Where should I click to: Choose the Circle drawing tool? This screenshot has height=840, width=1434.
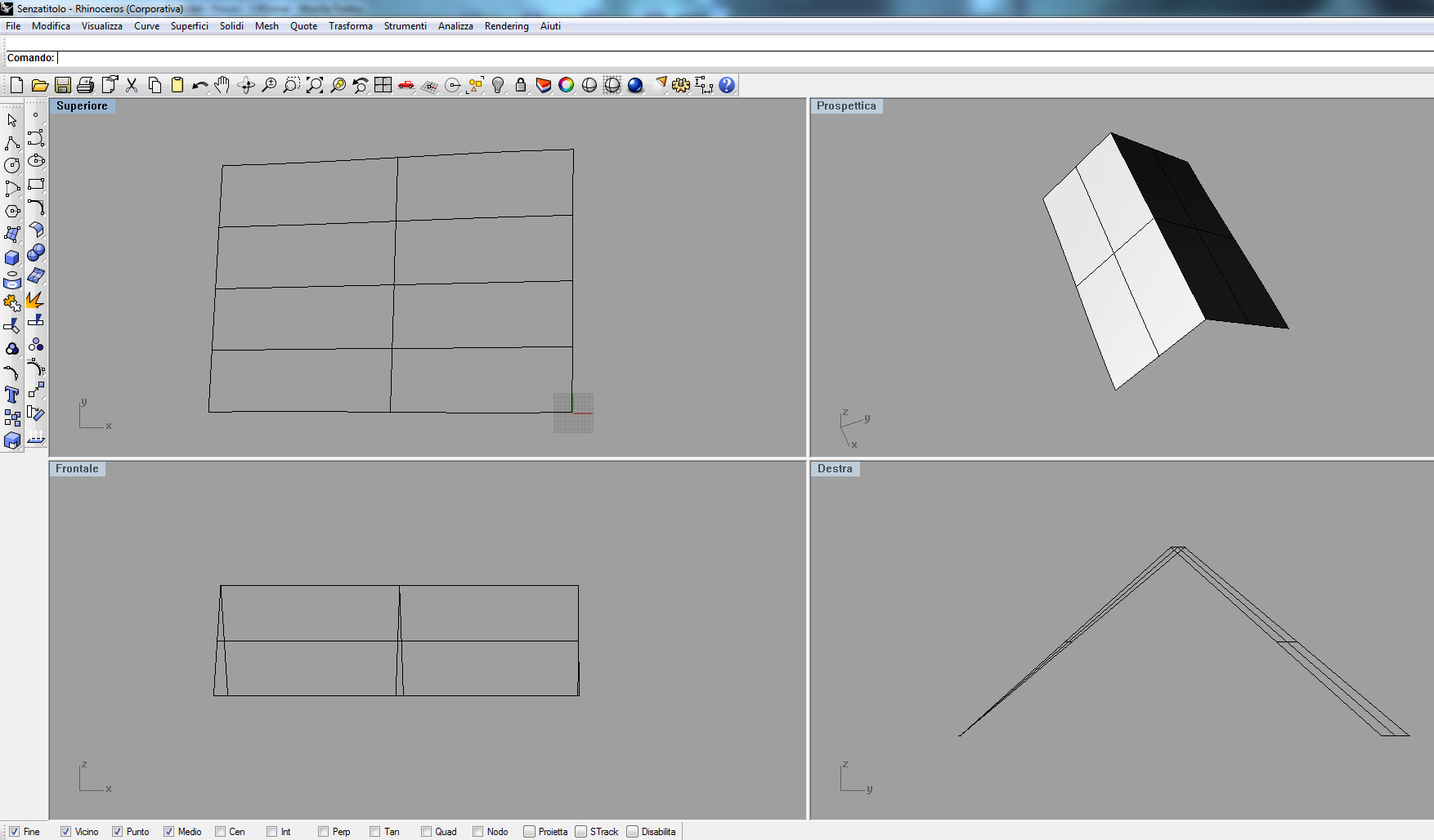pyautogui.click(x=12, y=166)
